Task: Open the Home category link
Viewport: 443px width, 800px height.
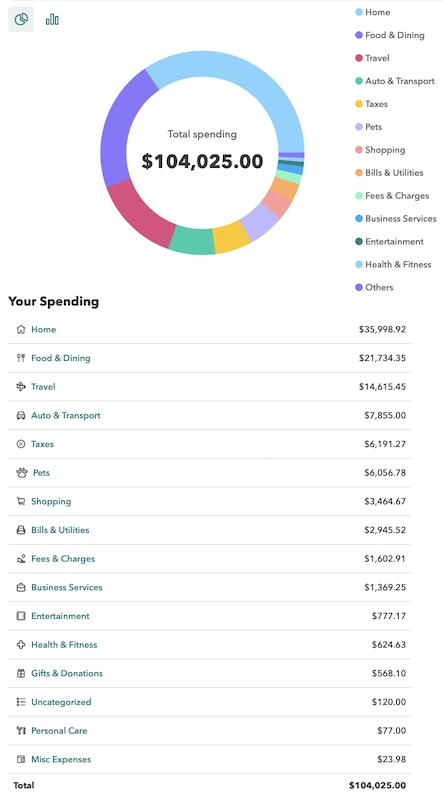Action: pyautogui.click(x=43, y=330)
